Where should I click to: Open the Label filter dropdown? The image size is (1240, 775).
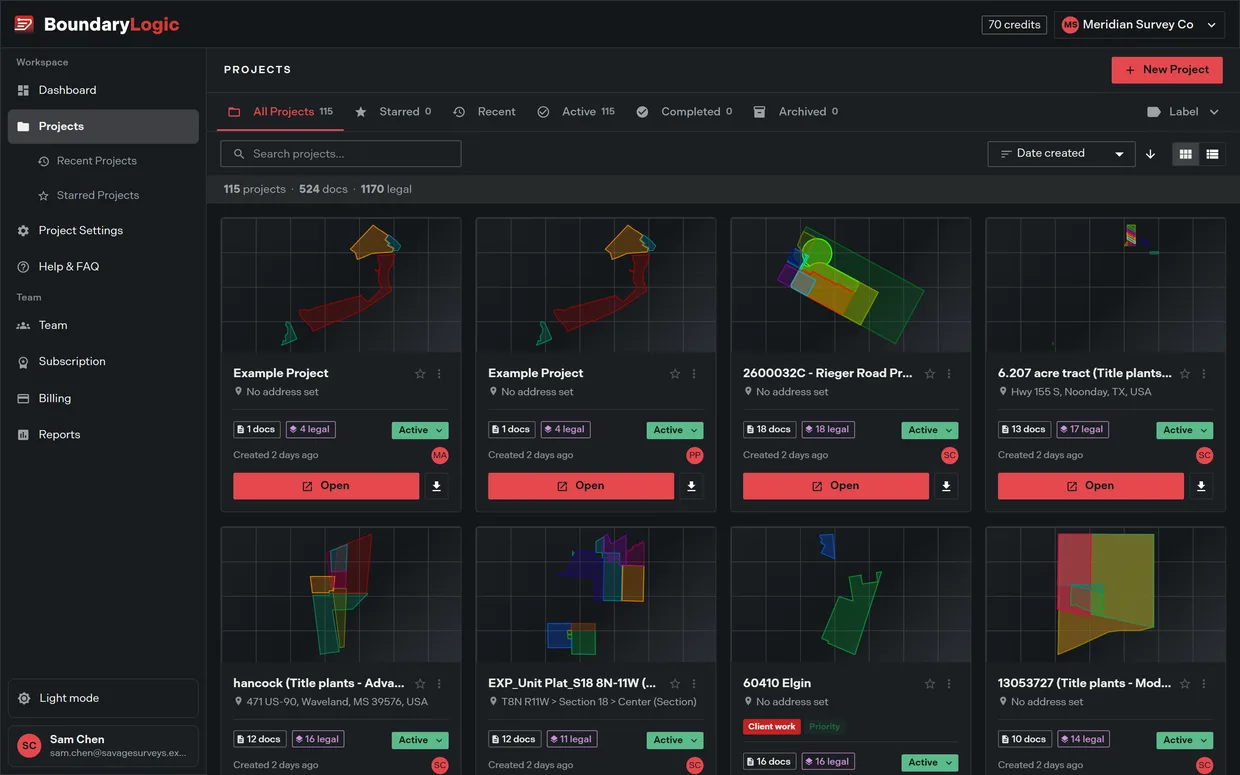[1183, 112]
